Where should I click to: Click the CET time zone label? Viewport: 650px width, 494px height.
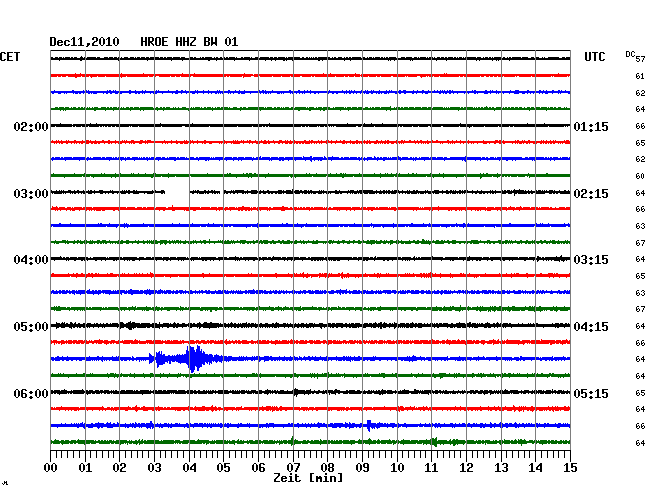point(10,57)
